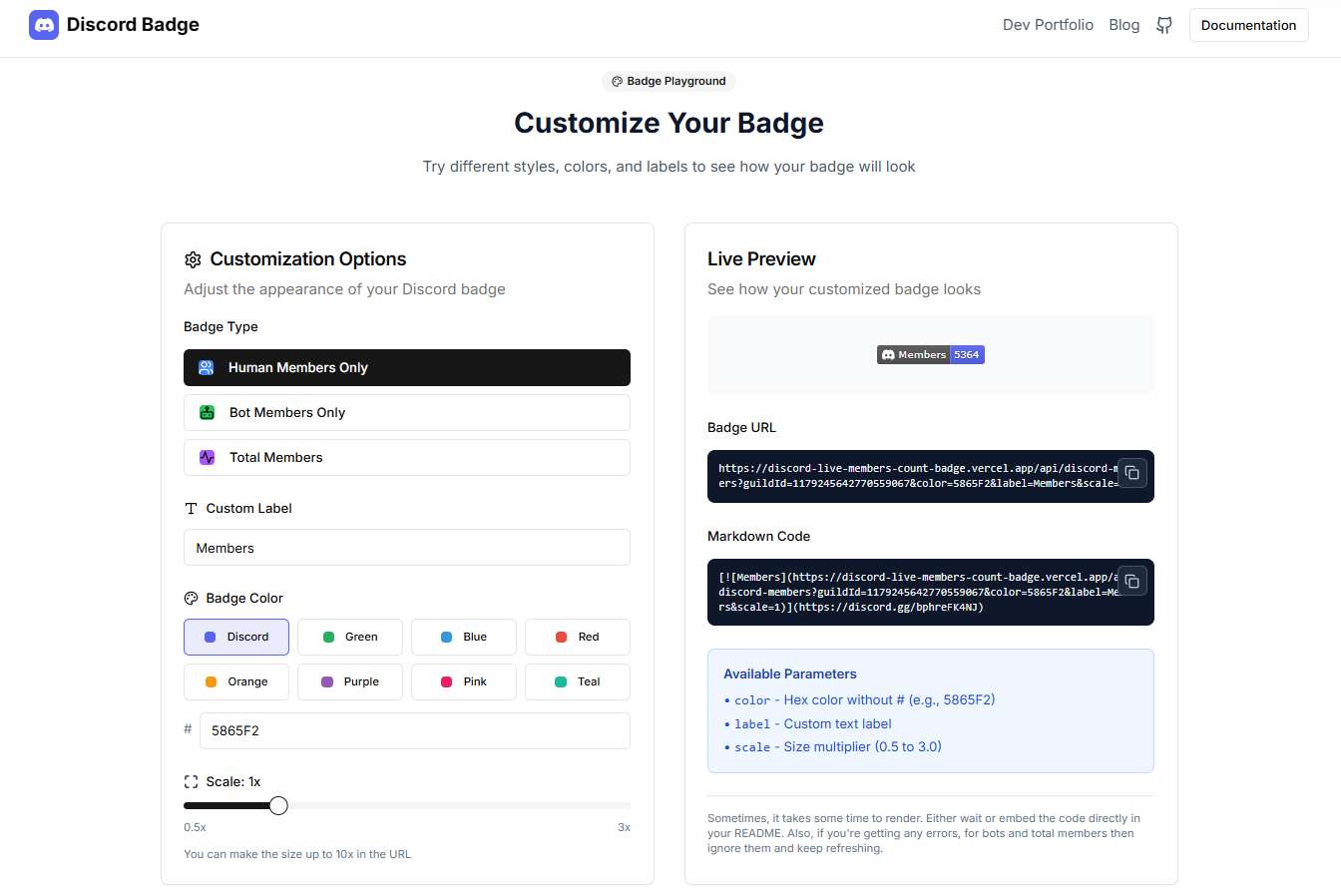Click the Discord Badge logo icon
This screenshot has width=1341, height=896.
coord(44,25)
